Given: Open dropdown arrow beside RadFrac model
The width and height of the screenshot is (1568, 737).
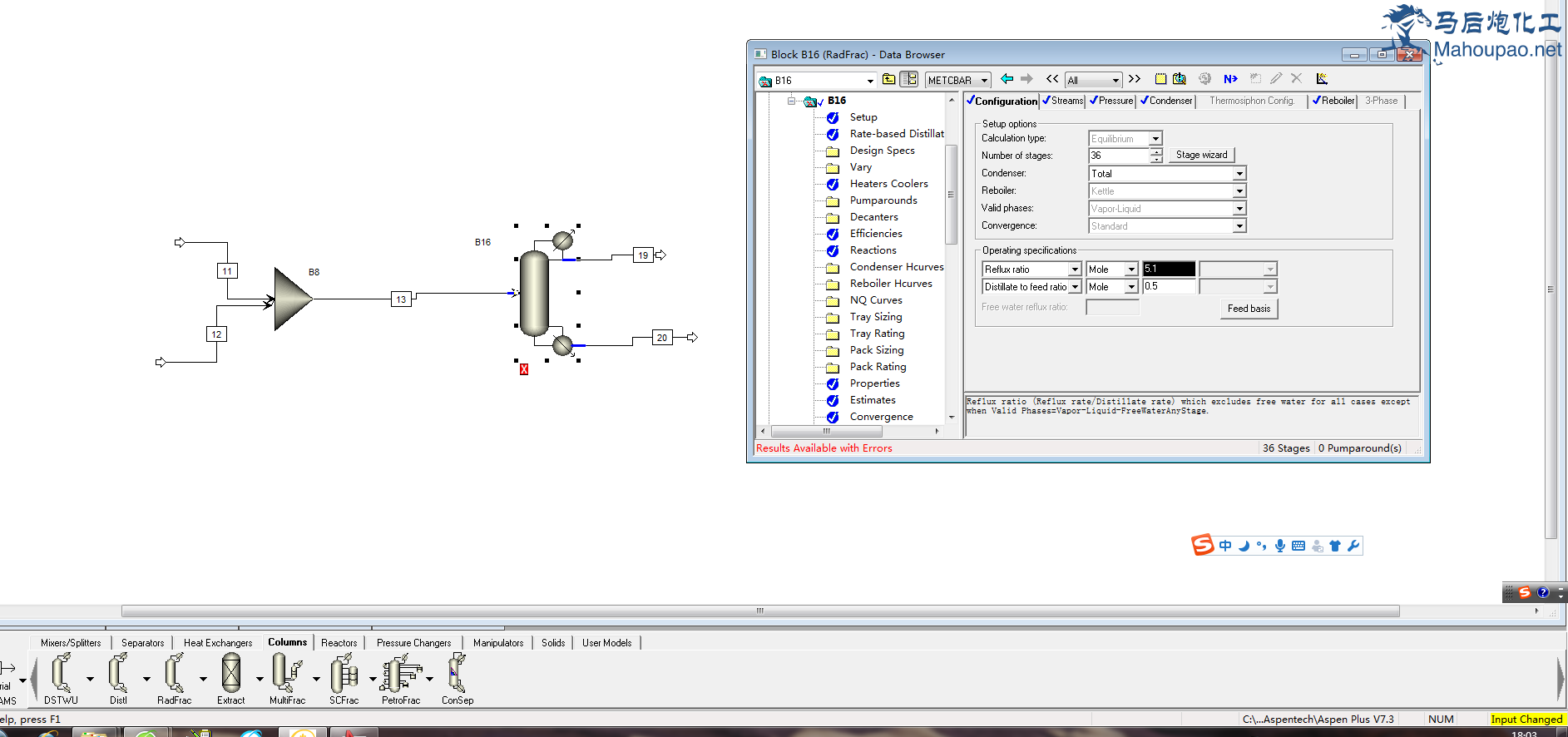Looking at the screenshot, I should pos(203,679).
